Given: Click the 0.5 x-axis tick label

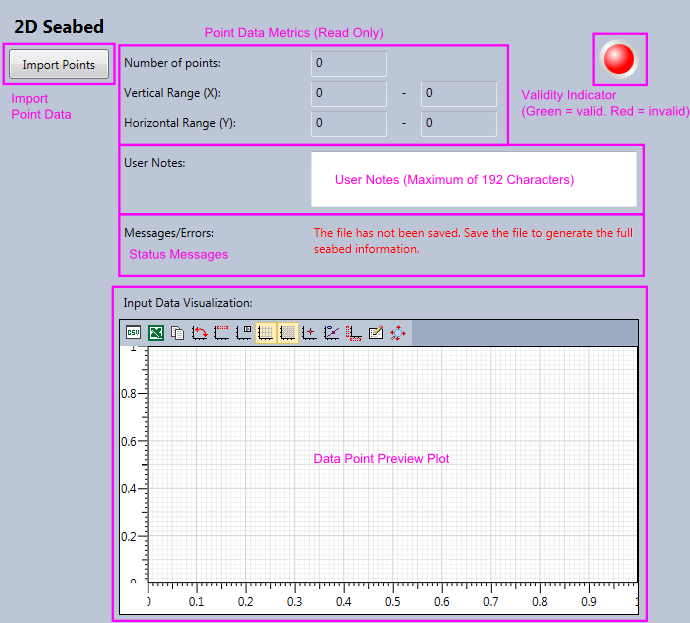Looking at the screenshot, I should (x=393, y=601).
